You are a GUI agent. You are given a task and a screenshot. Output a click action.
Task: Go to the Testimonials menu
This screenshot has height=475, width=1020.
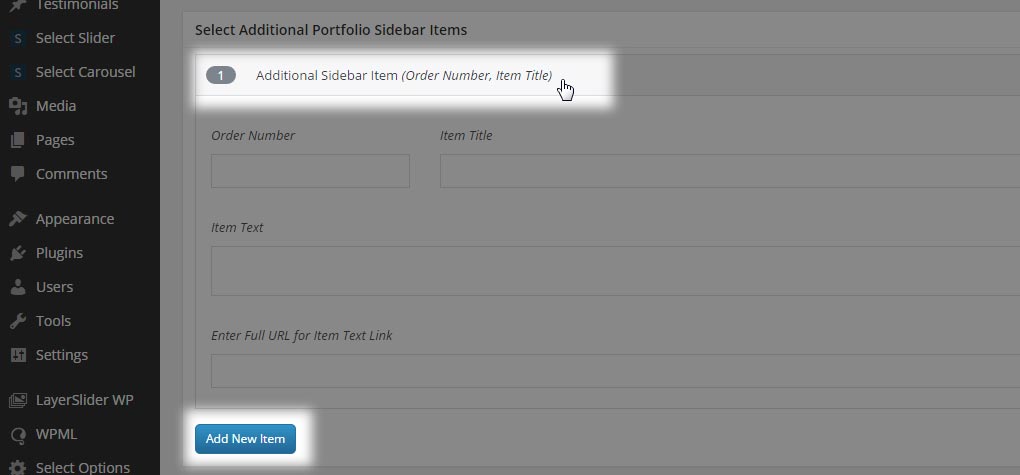tap(76, 6)
